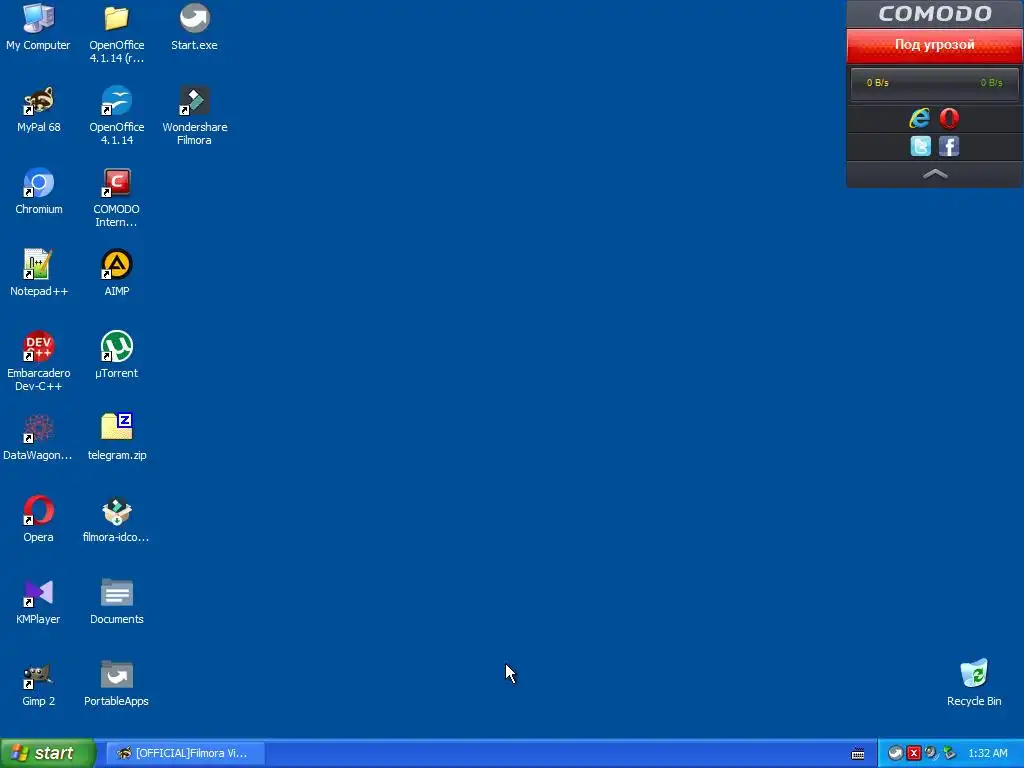Select the Start.exe desktop icon
The image size is (1024, 768).
[194, 27]
